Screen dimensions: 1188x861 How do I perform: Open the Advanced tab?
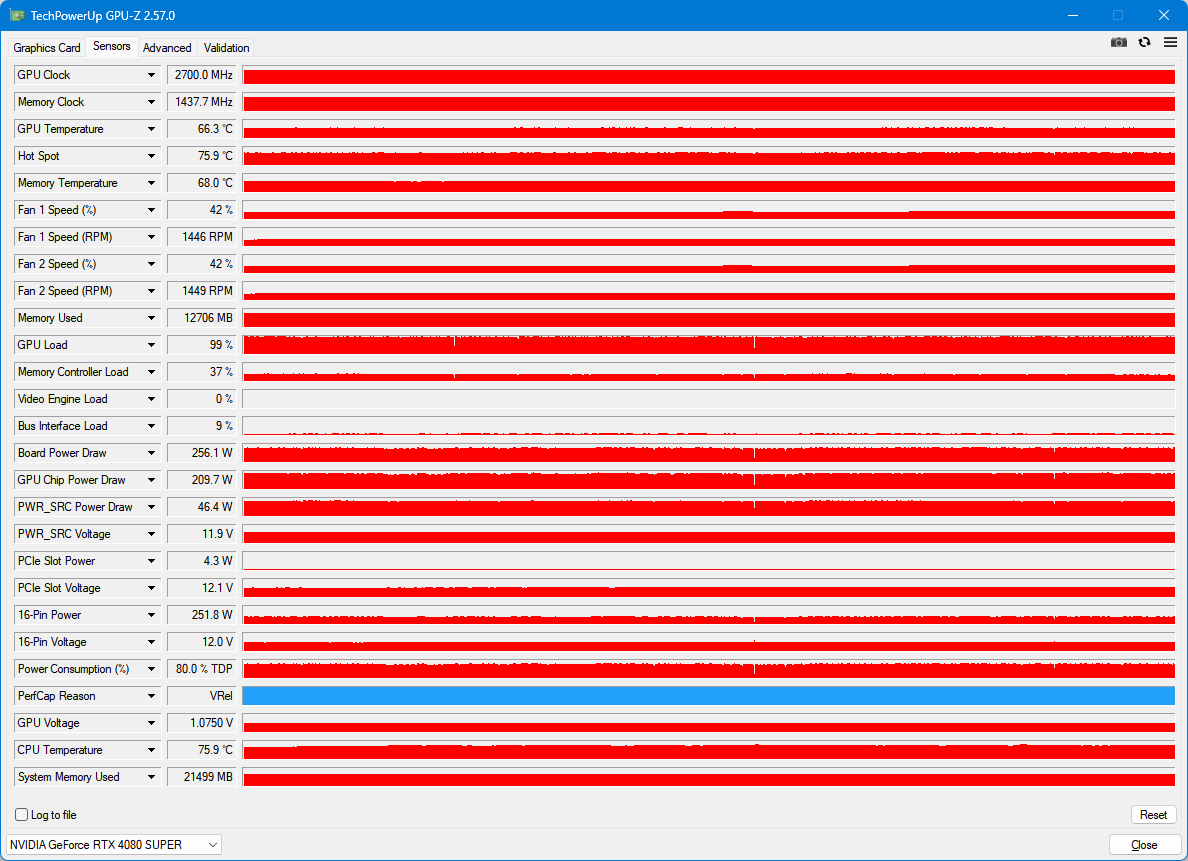[x=167, y=48]
